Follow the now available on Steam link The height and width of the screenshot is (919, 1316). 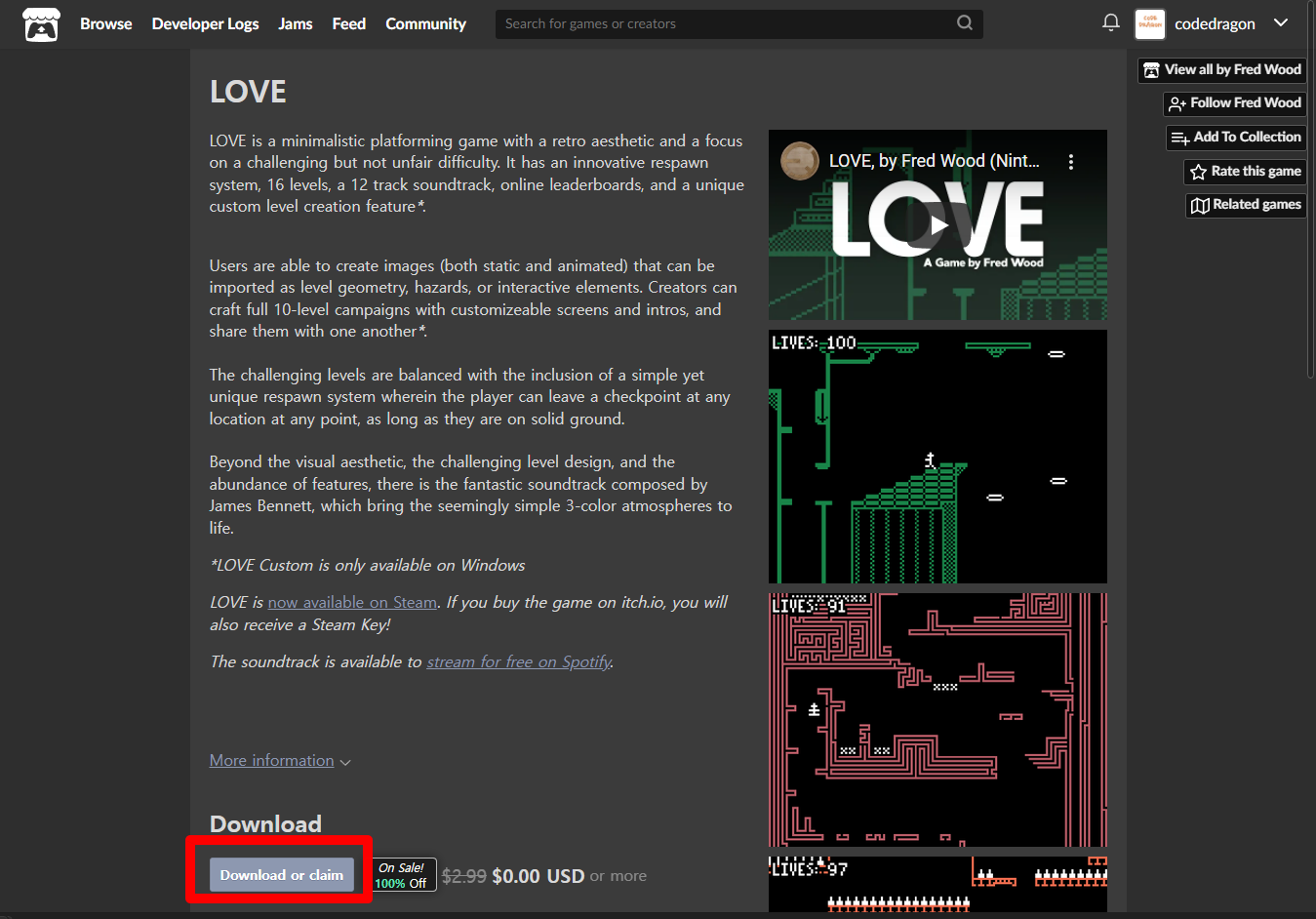(352, 603)
